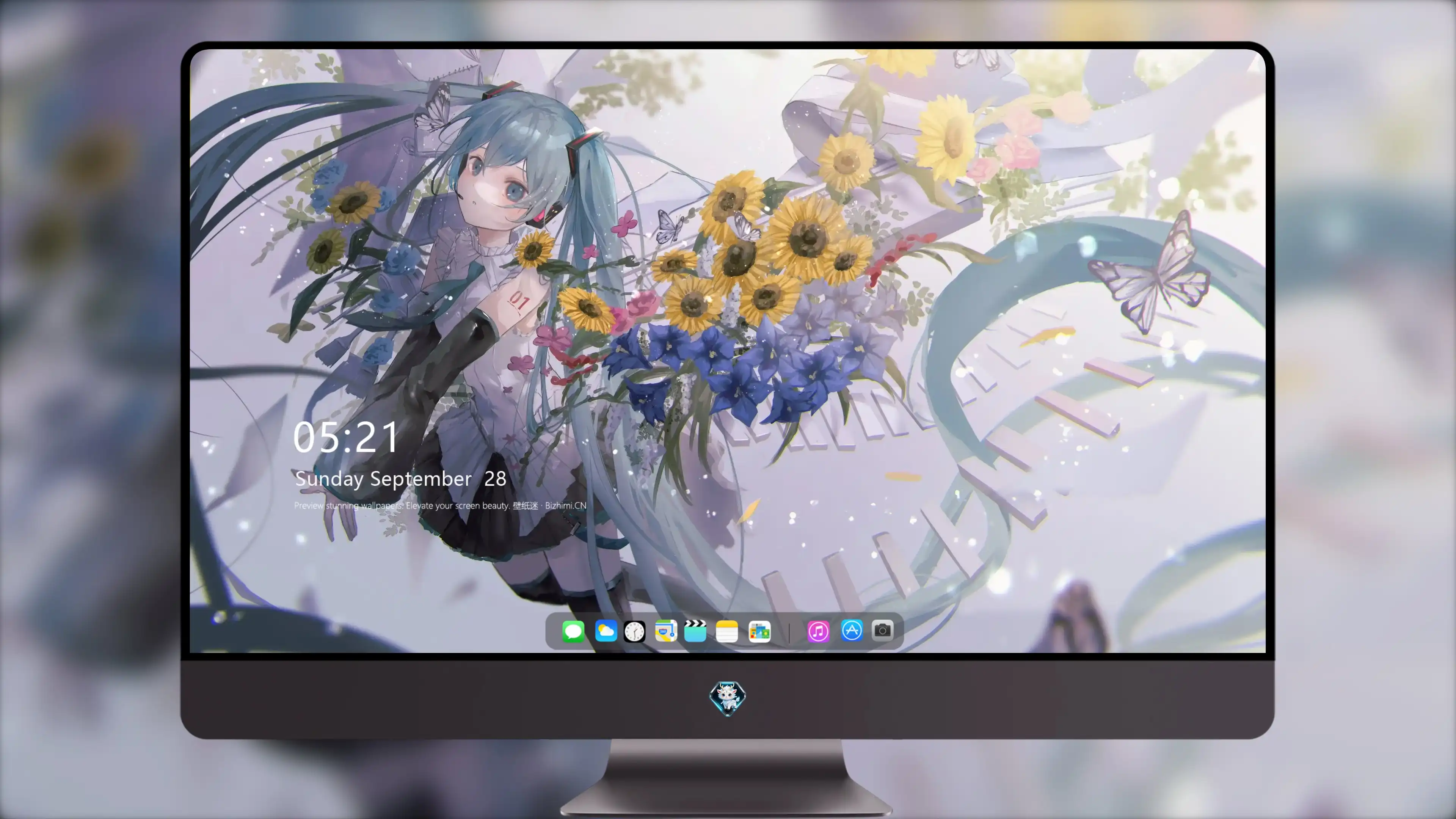
Task: Launch the Clock app from the dock
Action: click(x=634, y=631)
